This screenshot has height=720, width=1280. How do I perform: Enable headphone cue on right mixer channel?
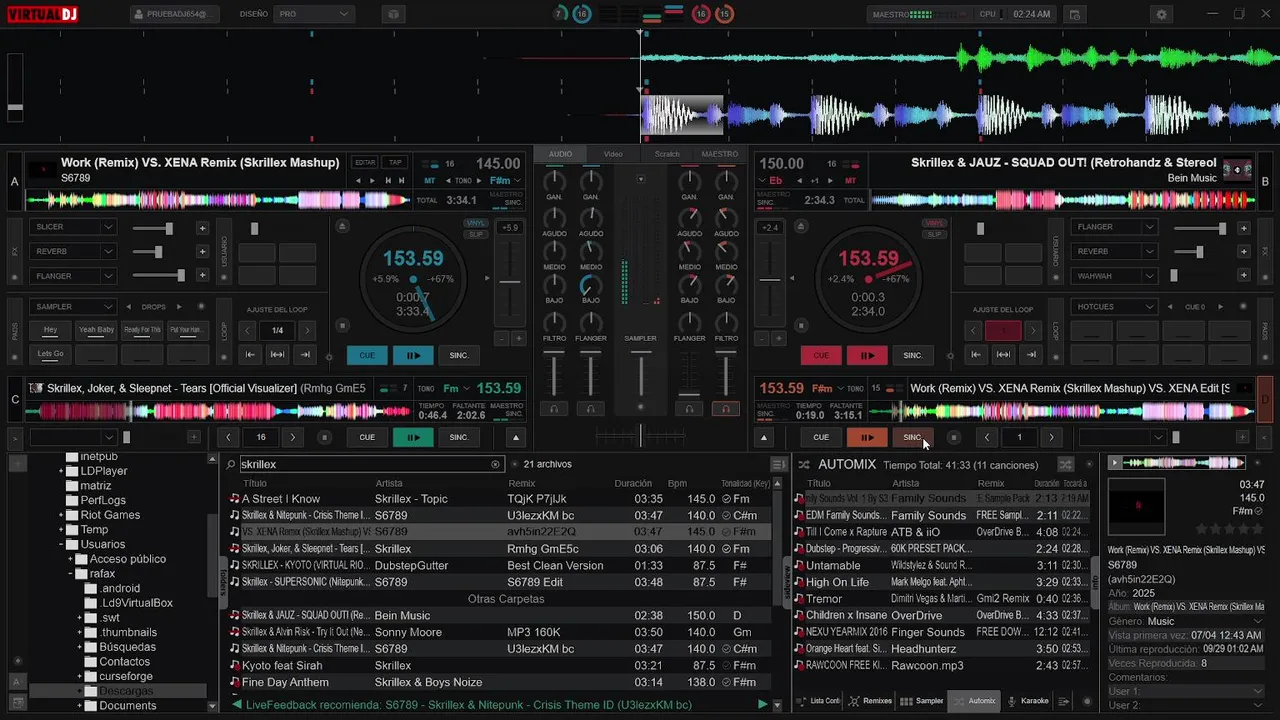click(726, 408)
